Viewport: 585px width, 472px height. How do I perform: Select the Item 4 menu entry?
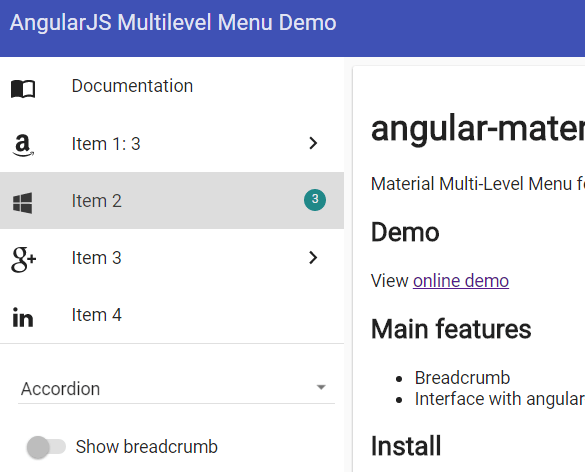pos(172,315)
